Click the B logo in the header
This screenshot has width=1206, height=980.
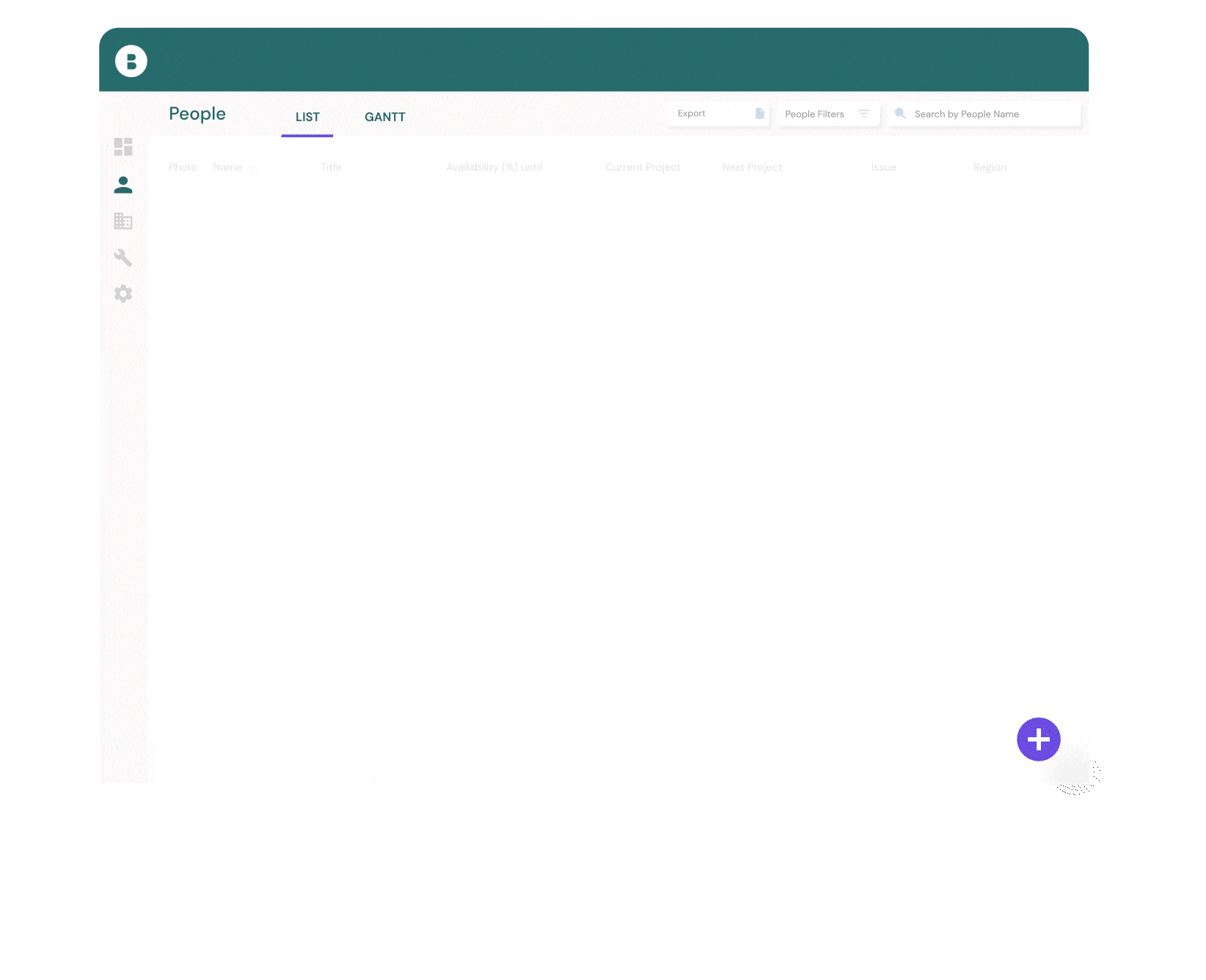[131, 62]
